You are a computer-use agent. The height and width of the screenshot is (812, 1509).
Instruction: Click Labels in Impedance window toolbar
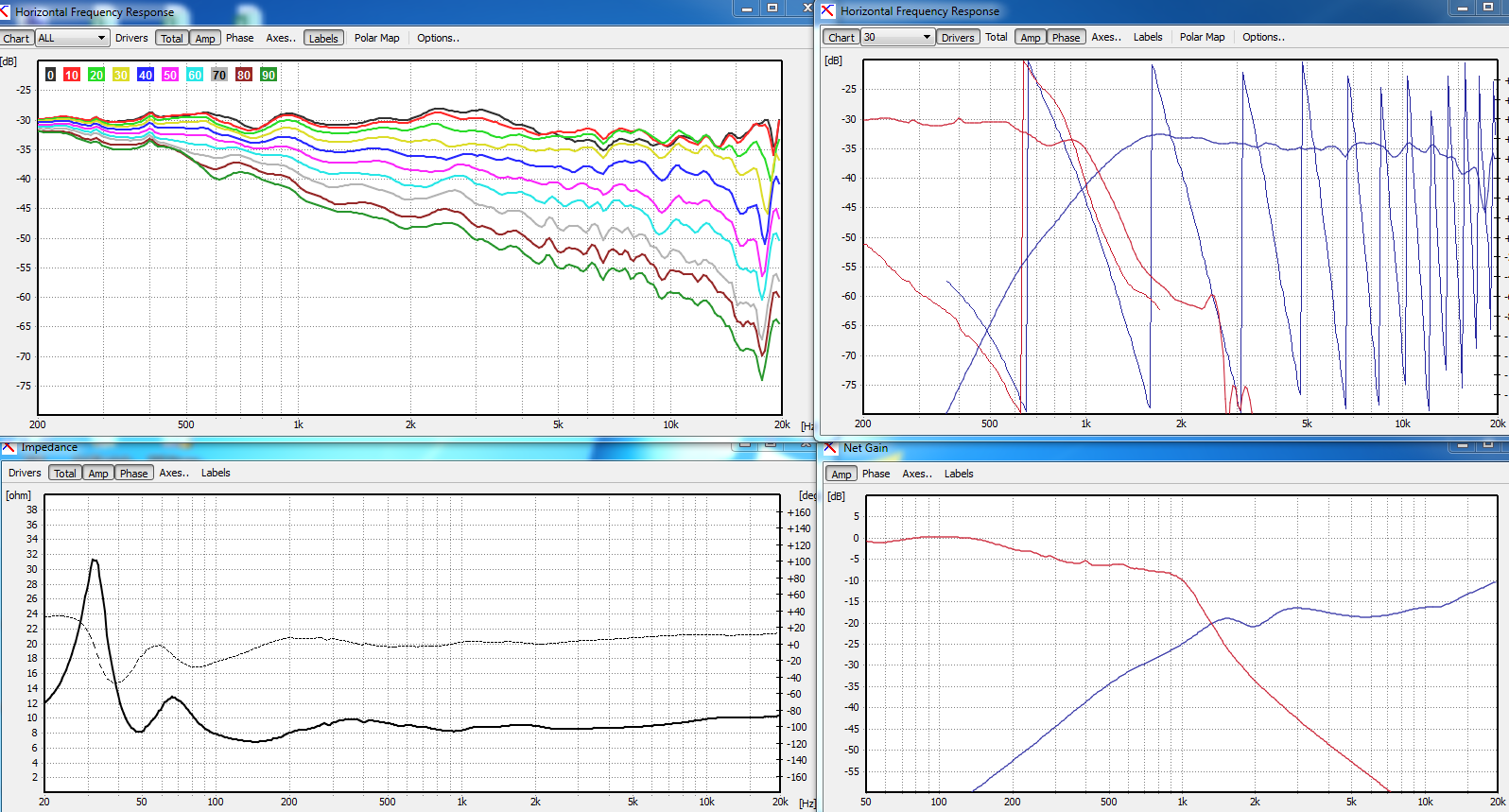click(x=216, y=473)
